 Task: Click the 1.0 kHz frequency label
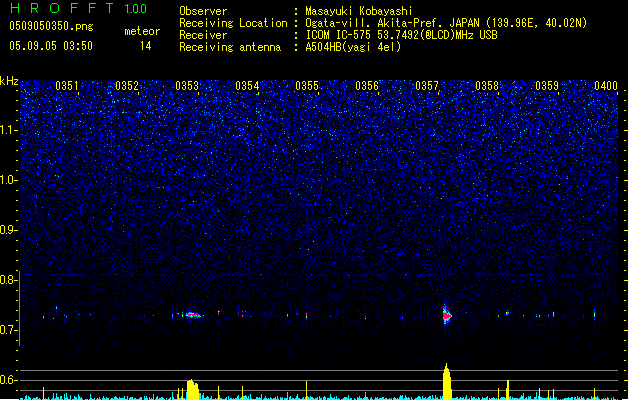(x=9, y=180)
